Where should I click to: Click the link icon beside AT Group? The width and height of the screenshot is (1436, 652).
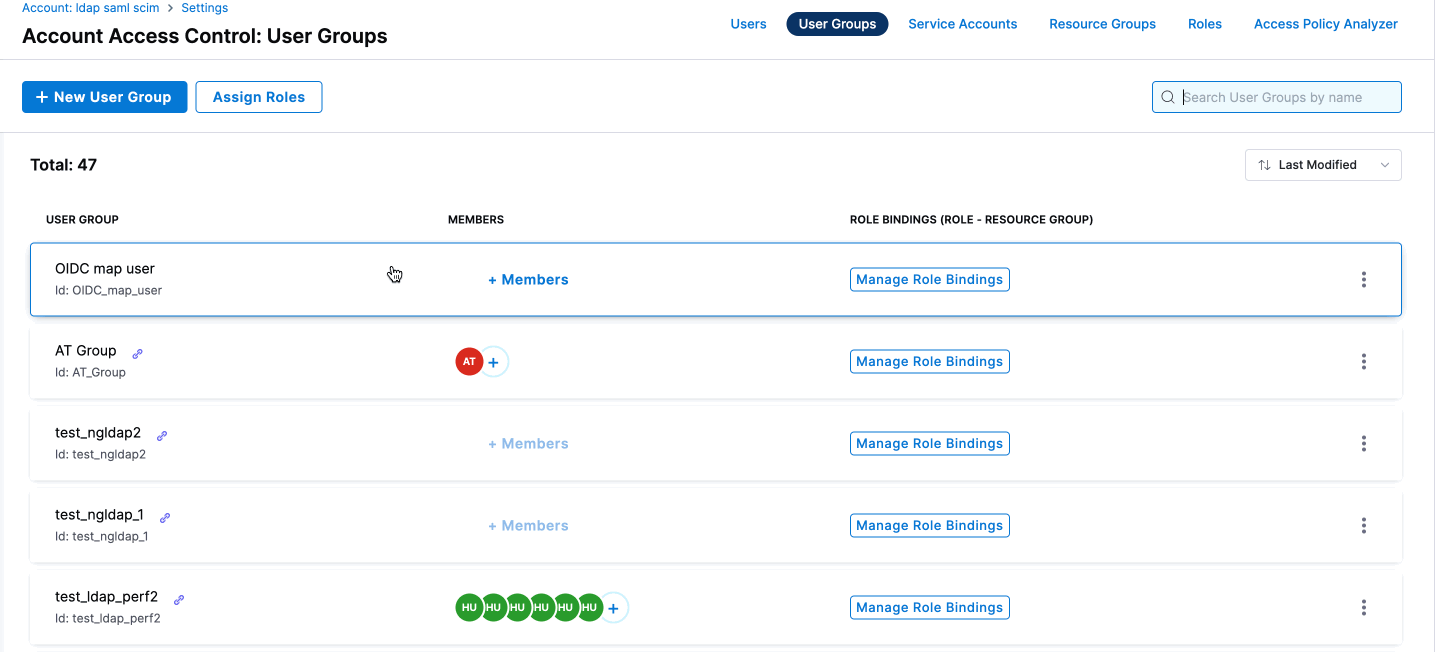click(x=138, y=353)
